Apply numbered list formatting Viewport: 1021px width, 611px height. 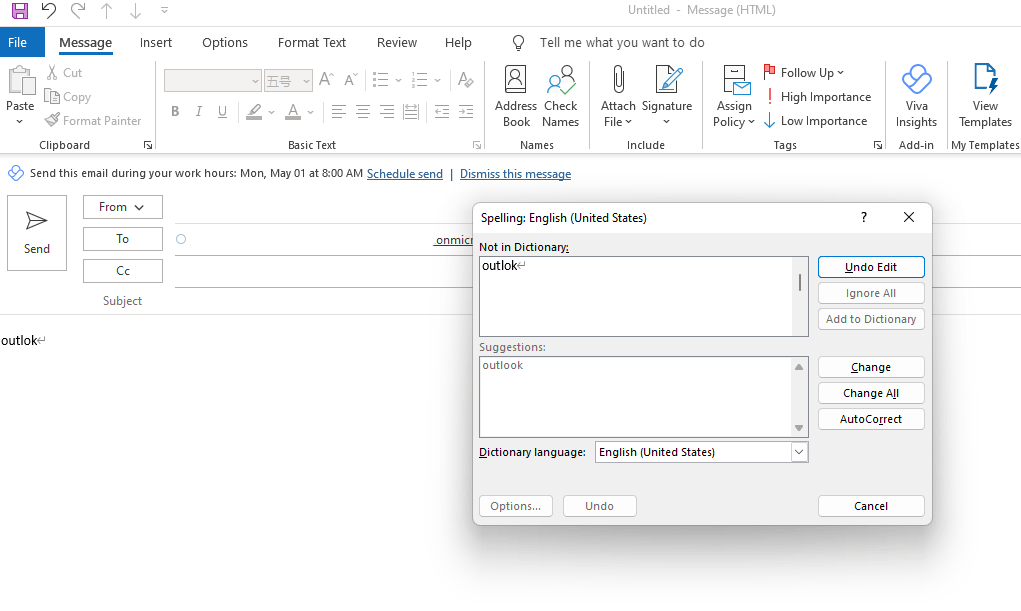(x=420, y=80)
